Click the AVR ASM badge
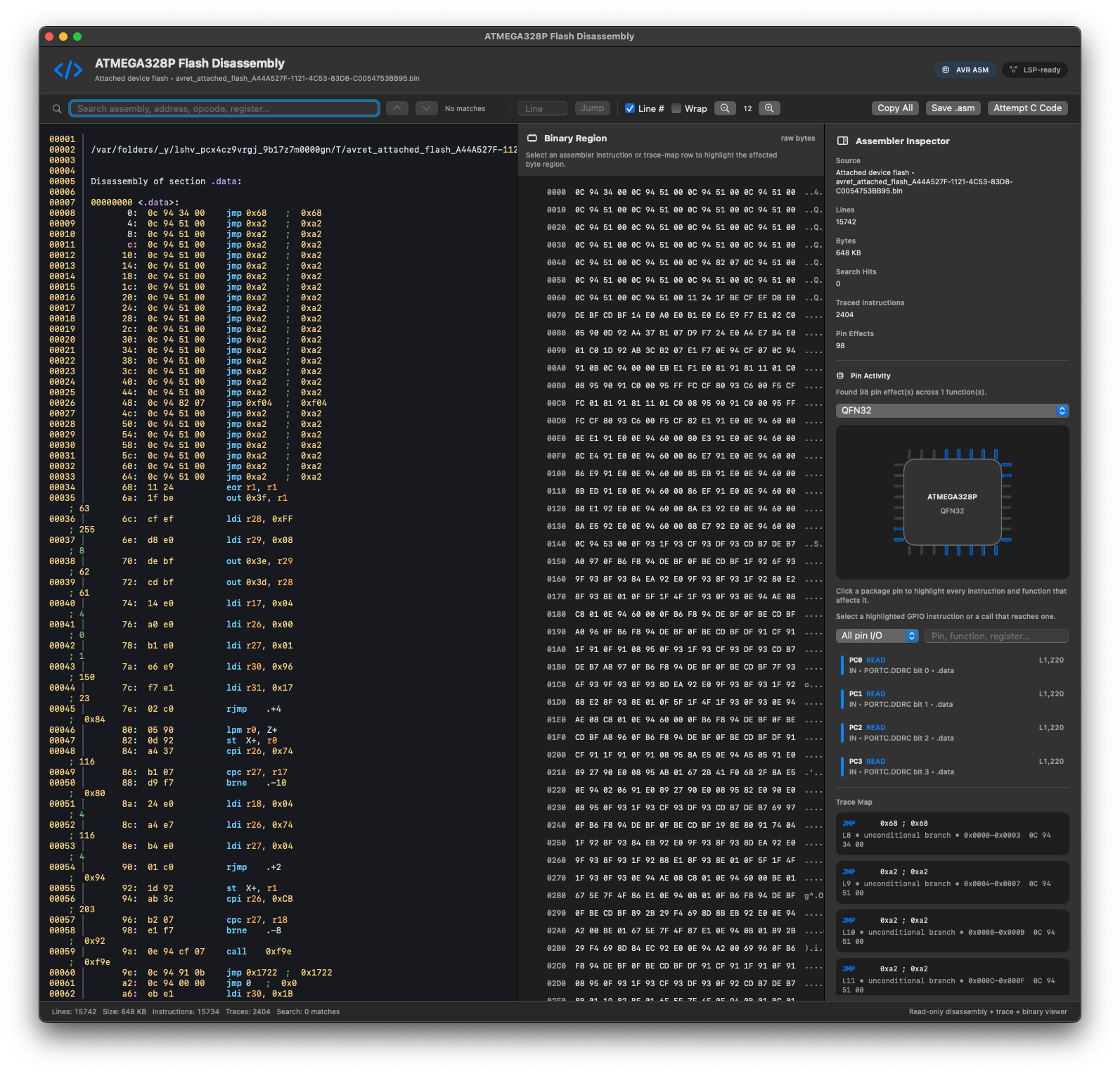1120x1074 pixels. pos(965,70)
